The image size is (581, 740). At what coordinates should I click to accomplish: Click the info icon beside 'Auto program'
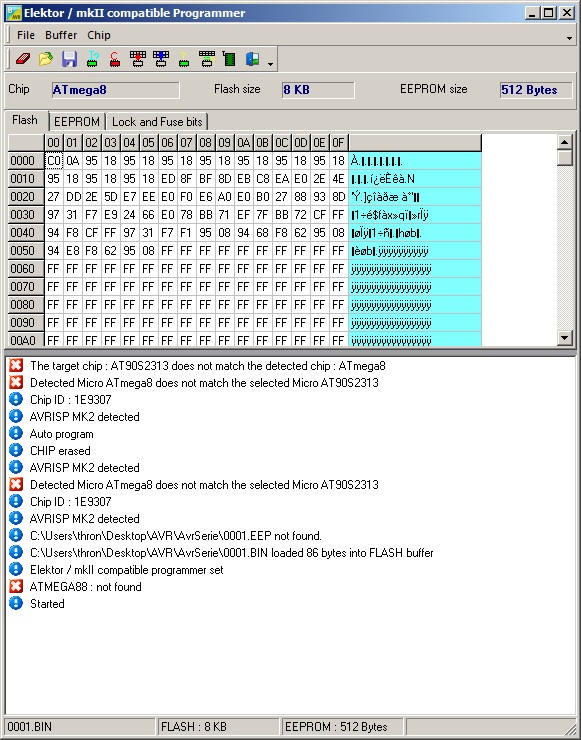point(16,433)
